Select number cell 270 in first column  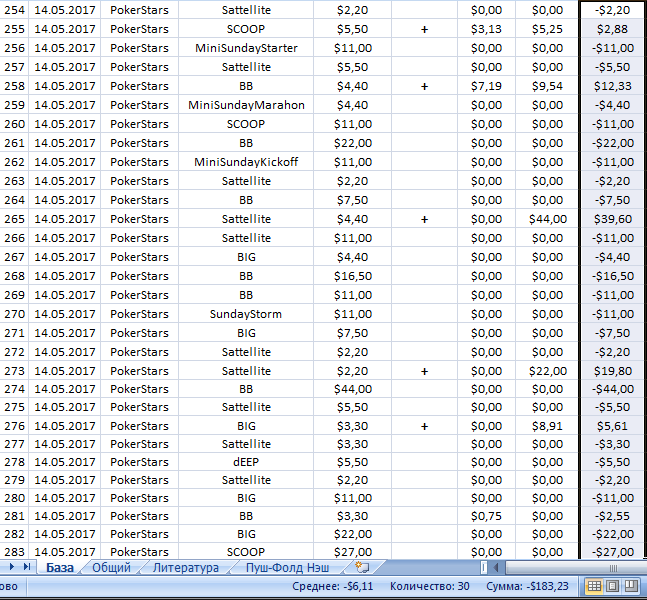click(14, 314)
